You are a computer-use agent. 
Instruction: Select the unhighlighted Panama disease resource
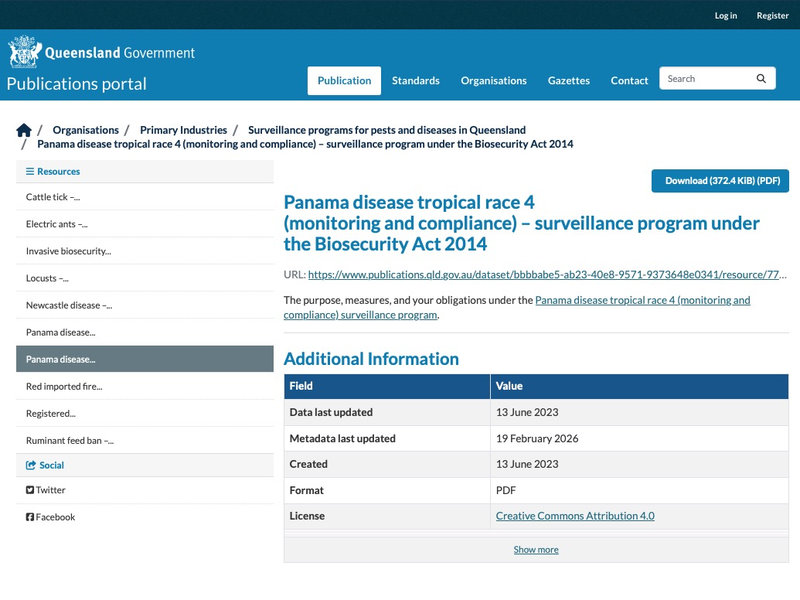pyautogui.click(x=145, y=332)
